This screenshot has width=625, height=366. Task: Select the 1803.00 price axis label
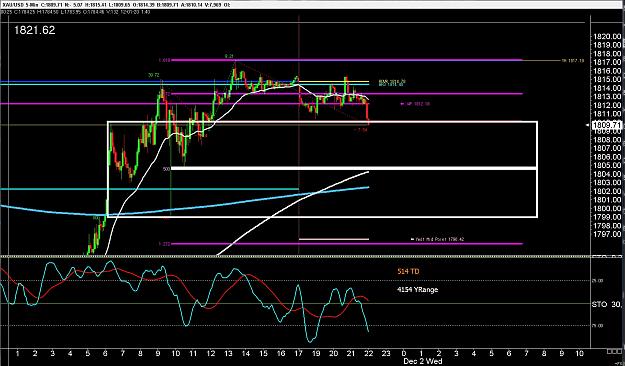(607, 183)
